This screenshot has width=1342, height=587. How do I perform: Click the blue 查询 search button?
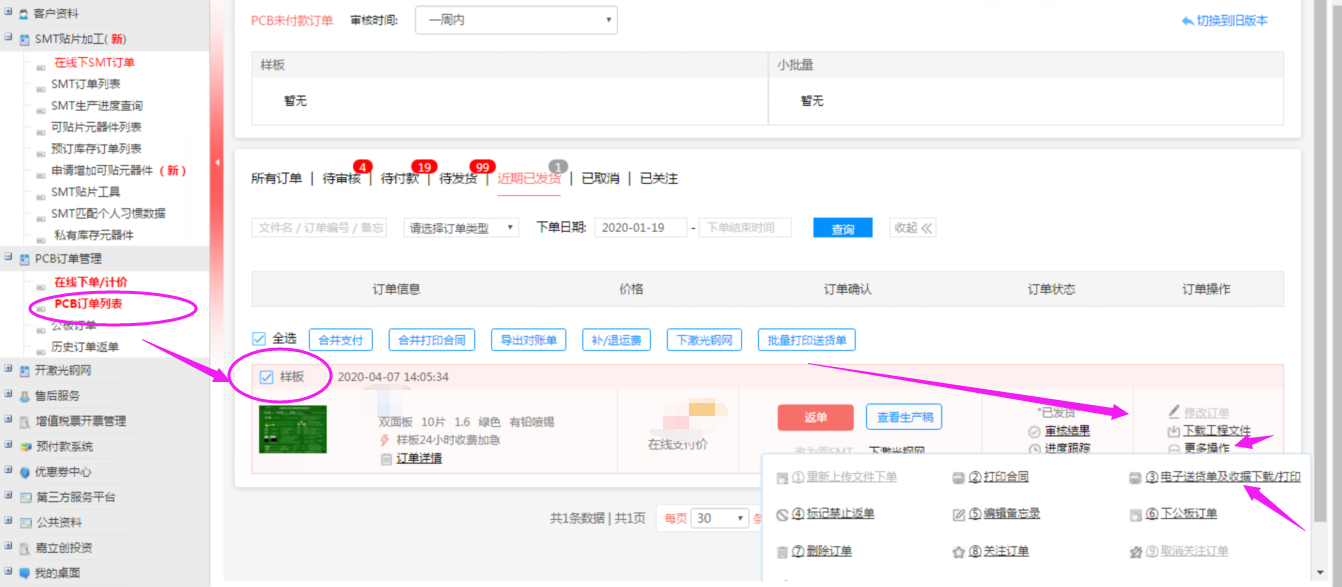click(842, 229)
